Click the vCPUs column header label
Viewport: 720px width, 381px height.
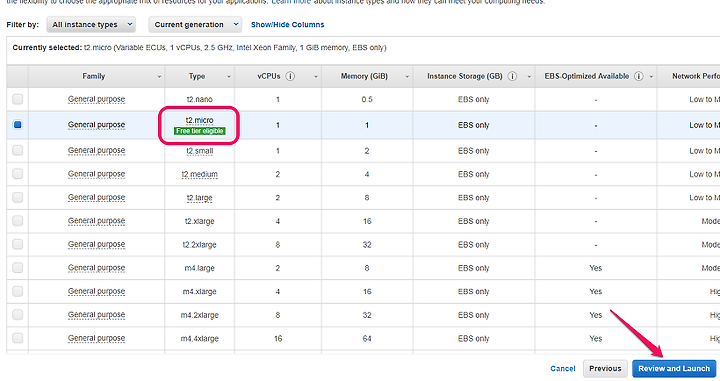click(x=269, y=76)
